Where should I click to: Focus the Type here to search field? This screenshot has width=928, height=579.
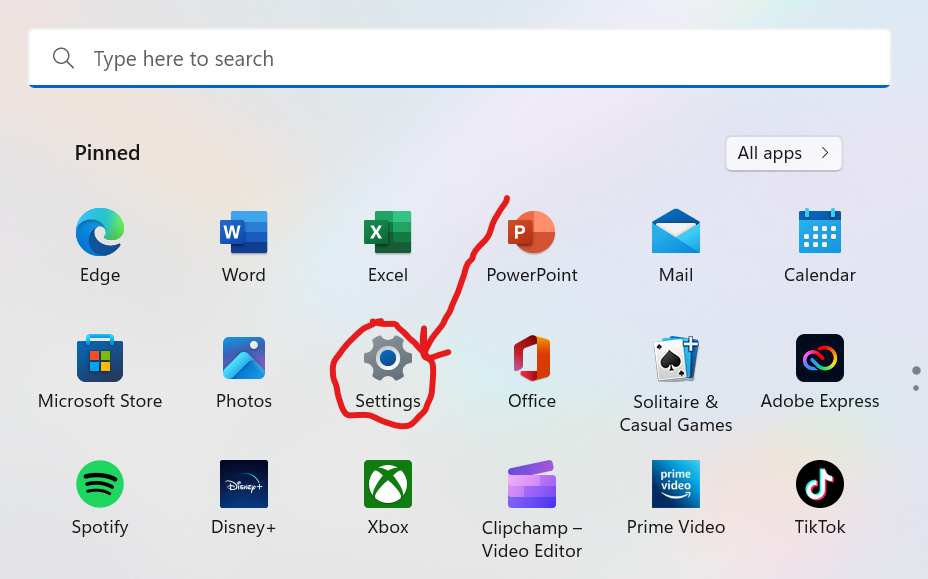click(459, 58)
